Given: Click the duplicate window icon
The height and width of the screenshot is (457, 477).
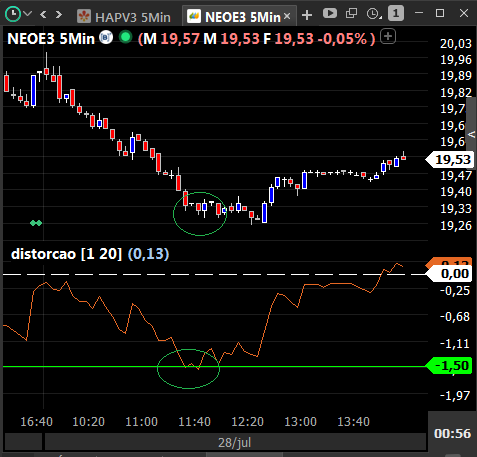Looking at the screenshot, I should pyautogui.click(x=351, y=13).
